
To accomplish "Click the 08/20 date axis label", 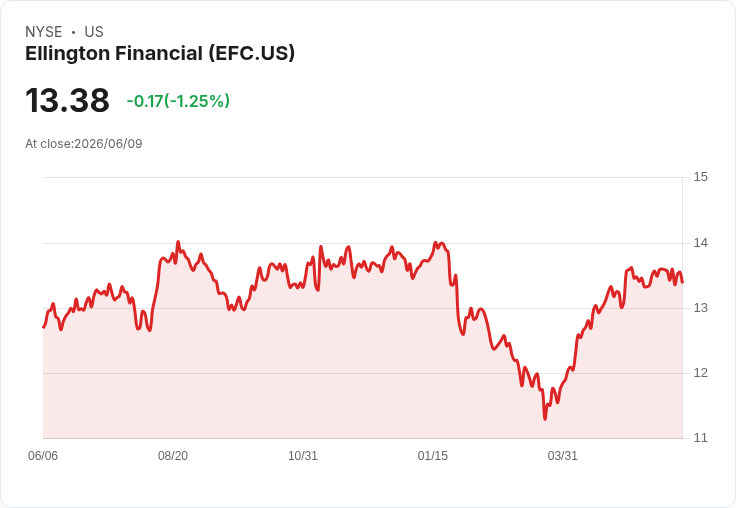I will (x=173, y=456).
